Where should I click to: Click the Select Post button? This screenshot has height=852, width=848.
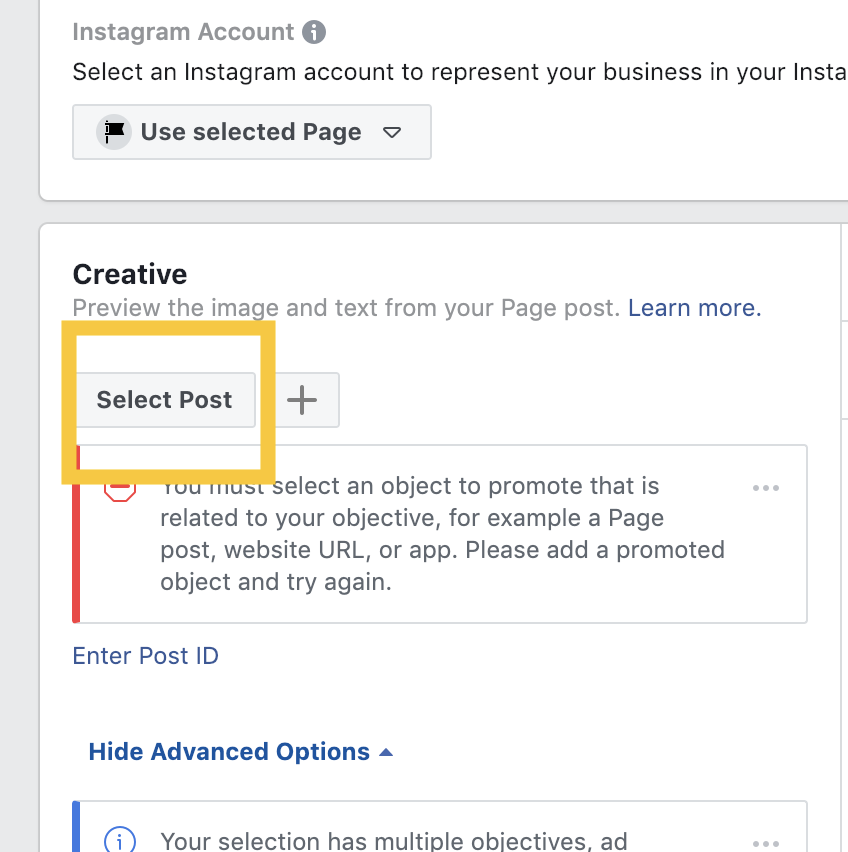(164, 400)
